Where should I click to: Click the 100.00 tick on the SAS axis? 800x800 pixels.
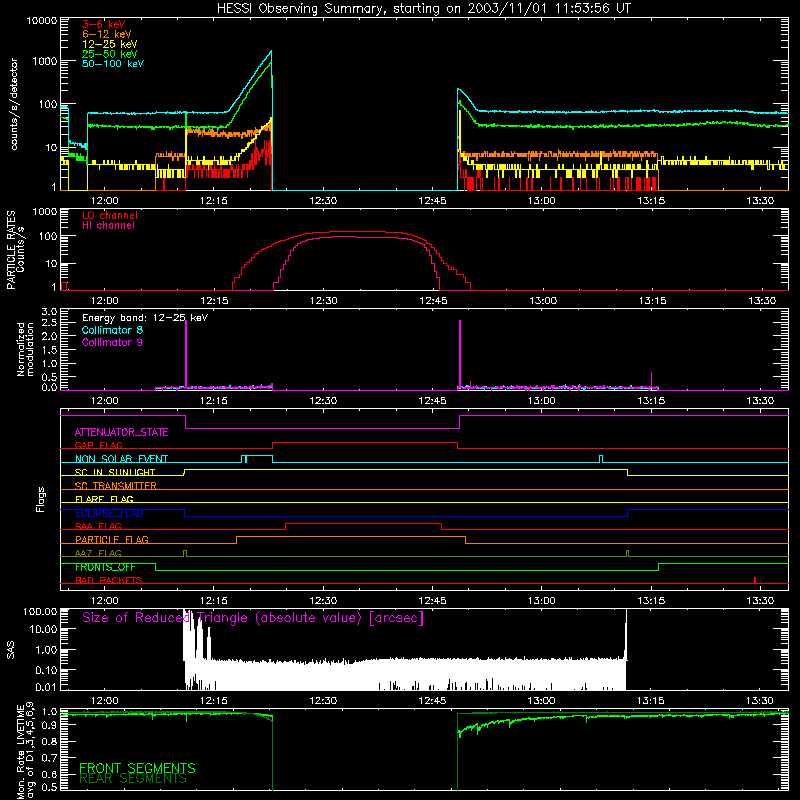pos(40,612)
